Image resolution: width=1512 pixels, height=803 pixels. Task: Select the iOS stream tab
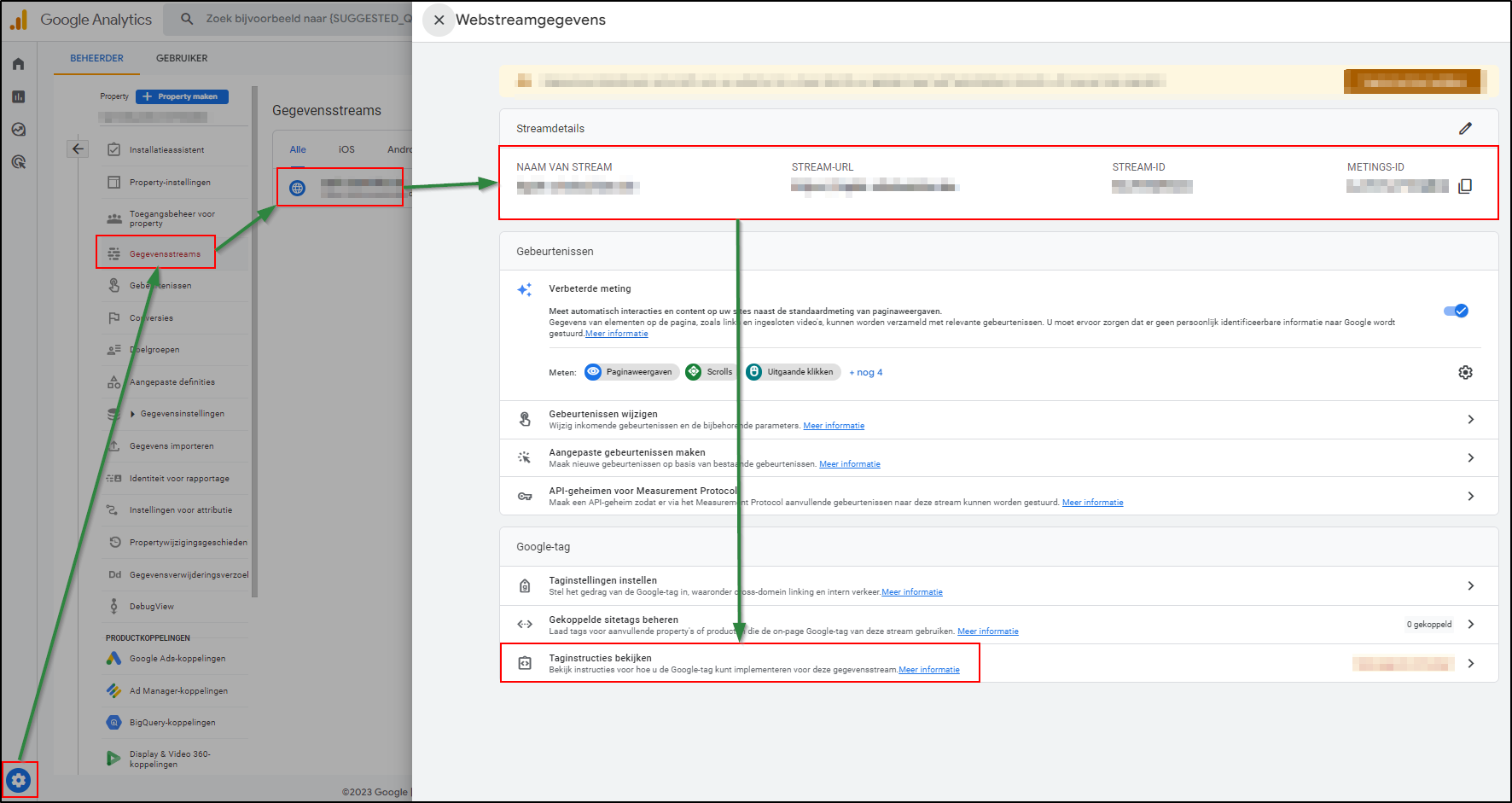click(x=346, y=148)
